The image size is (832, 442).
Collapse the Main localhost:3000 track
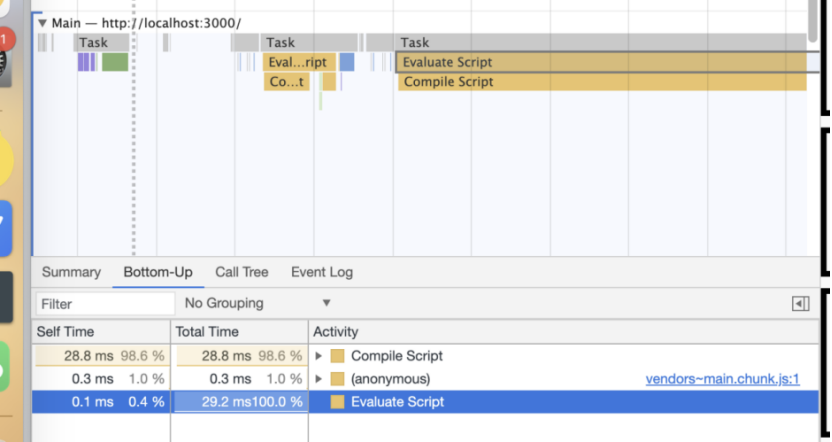[x=42, y=22]
